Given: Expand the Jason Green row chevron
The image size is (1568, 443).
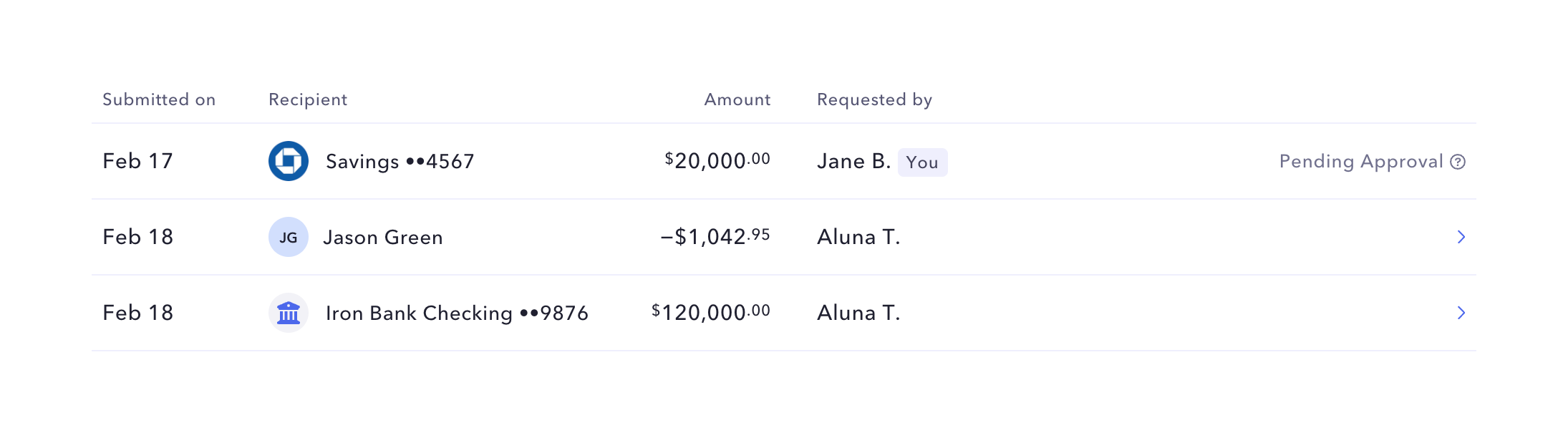Looking at the screenshot, I should [1461, 237].
